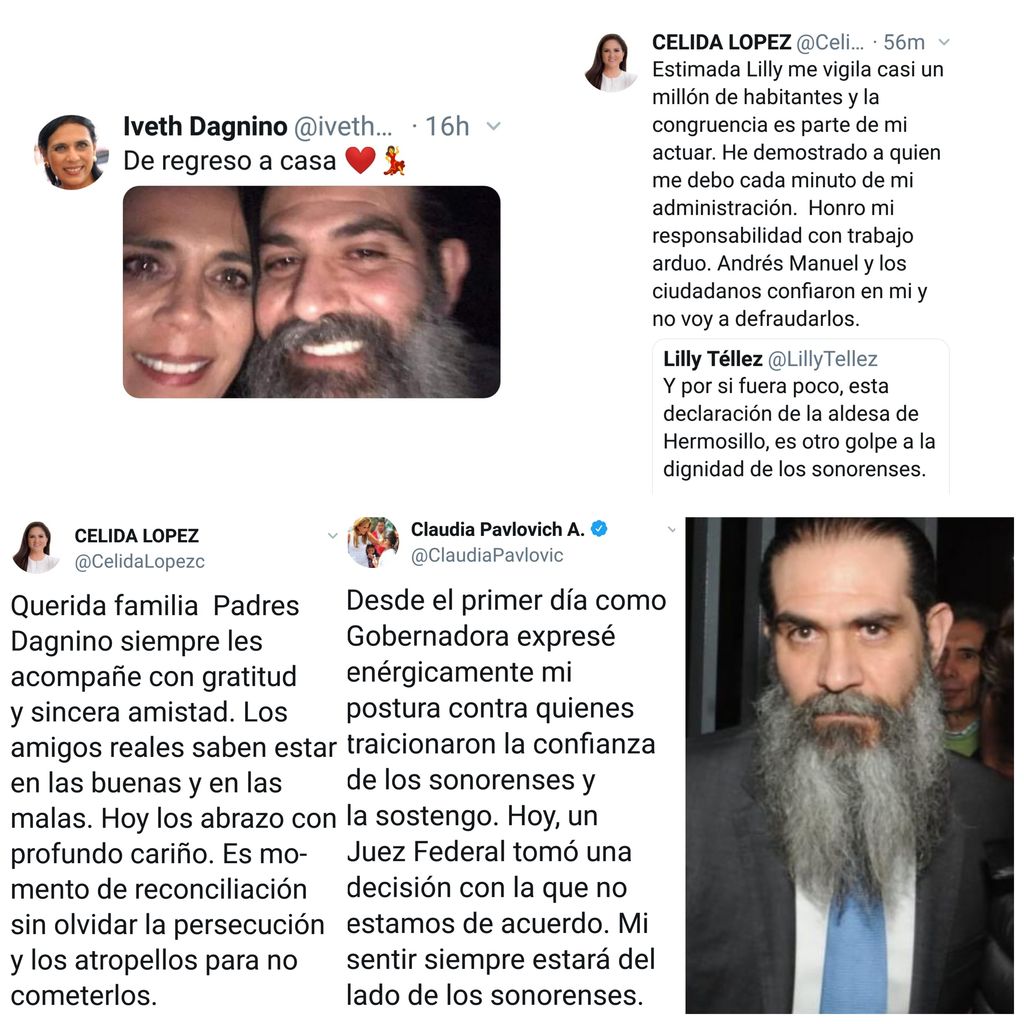Click Celida Lopez avatar in top tweet
Viewport: 1024px width, 1024px height.
(613, 62)
